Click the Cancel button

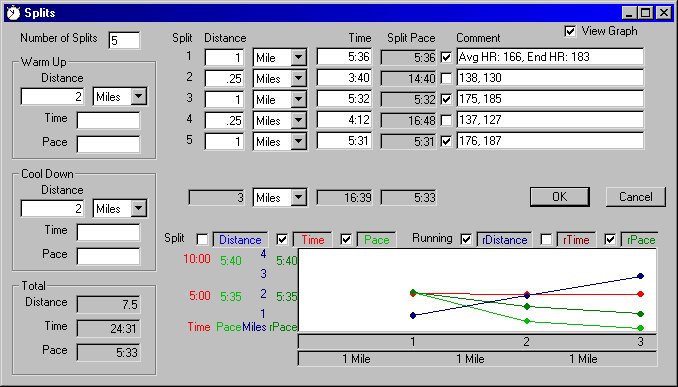pos(636,197)
